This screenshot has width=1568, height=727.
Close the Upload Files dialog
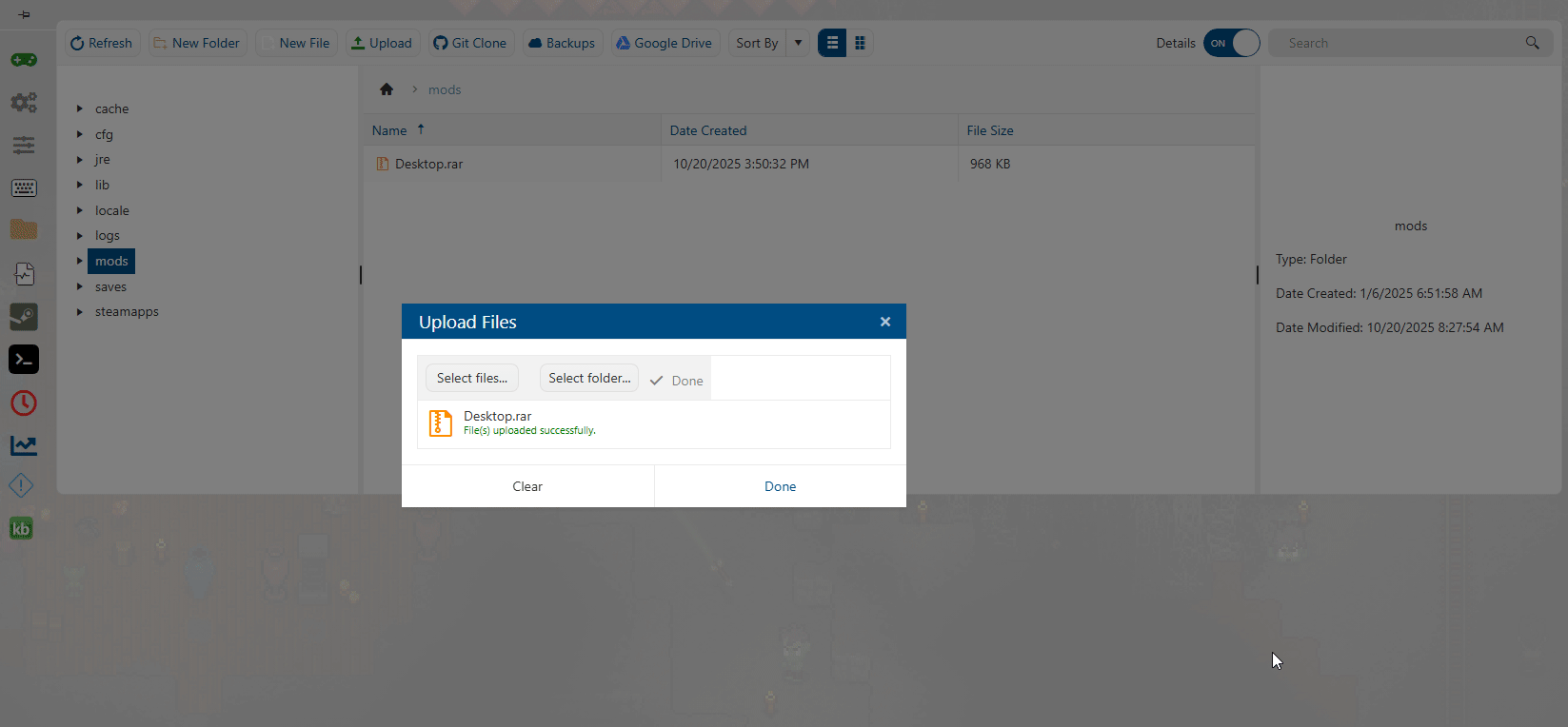[885, 322]
